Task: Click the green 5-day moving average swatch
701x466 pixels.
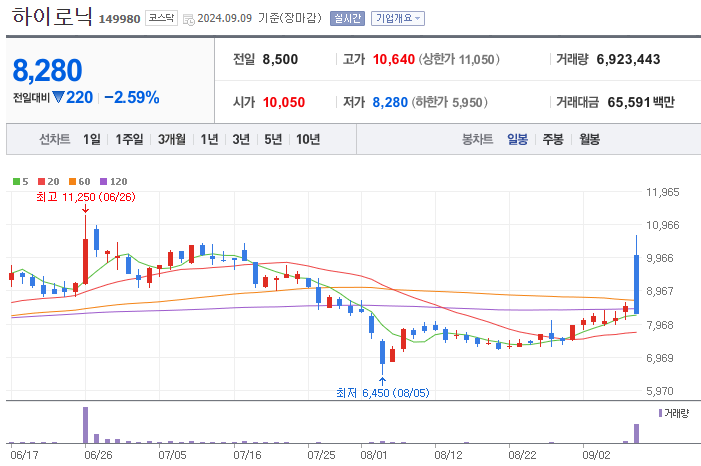Action: (17, 182)
